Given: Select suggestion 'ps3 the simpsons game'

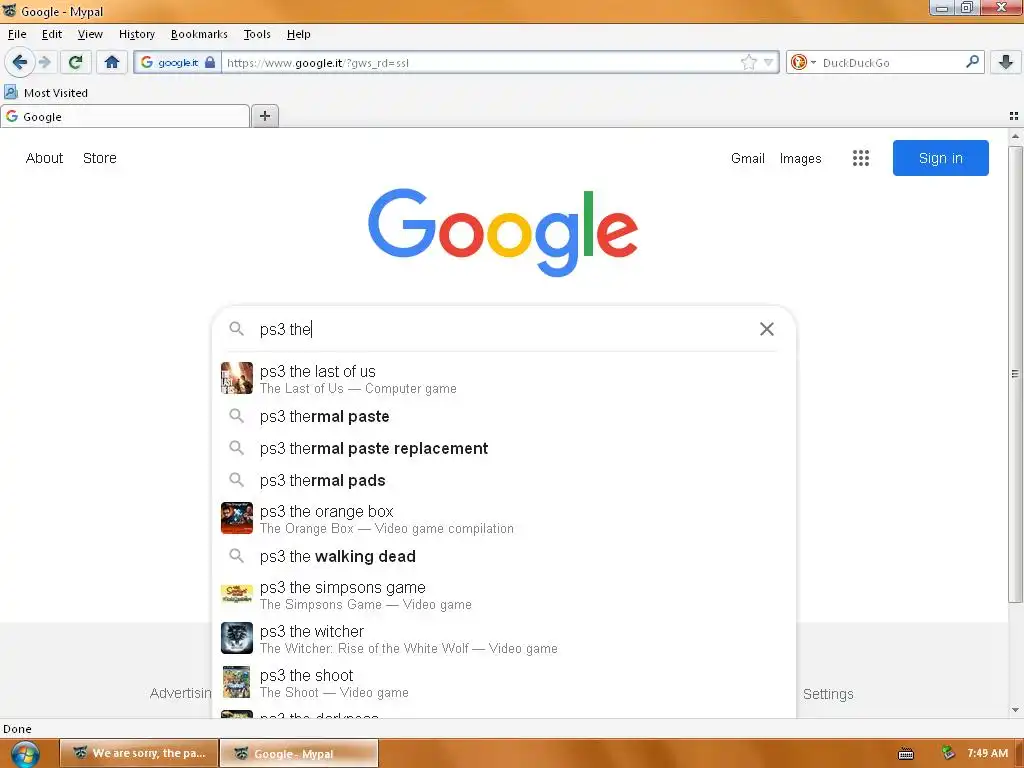Looking at the screenshot, I should coord(504,595).
